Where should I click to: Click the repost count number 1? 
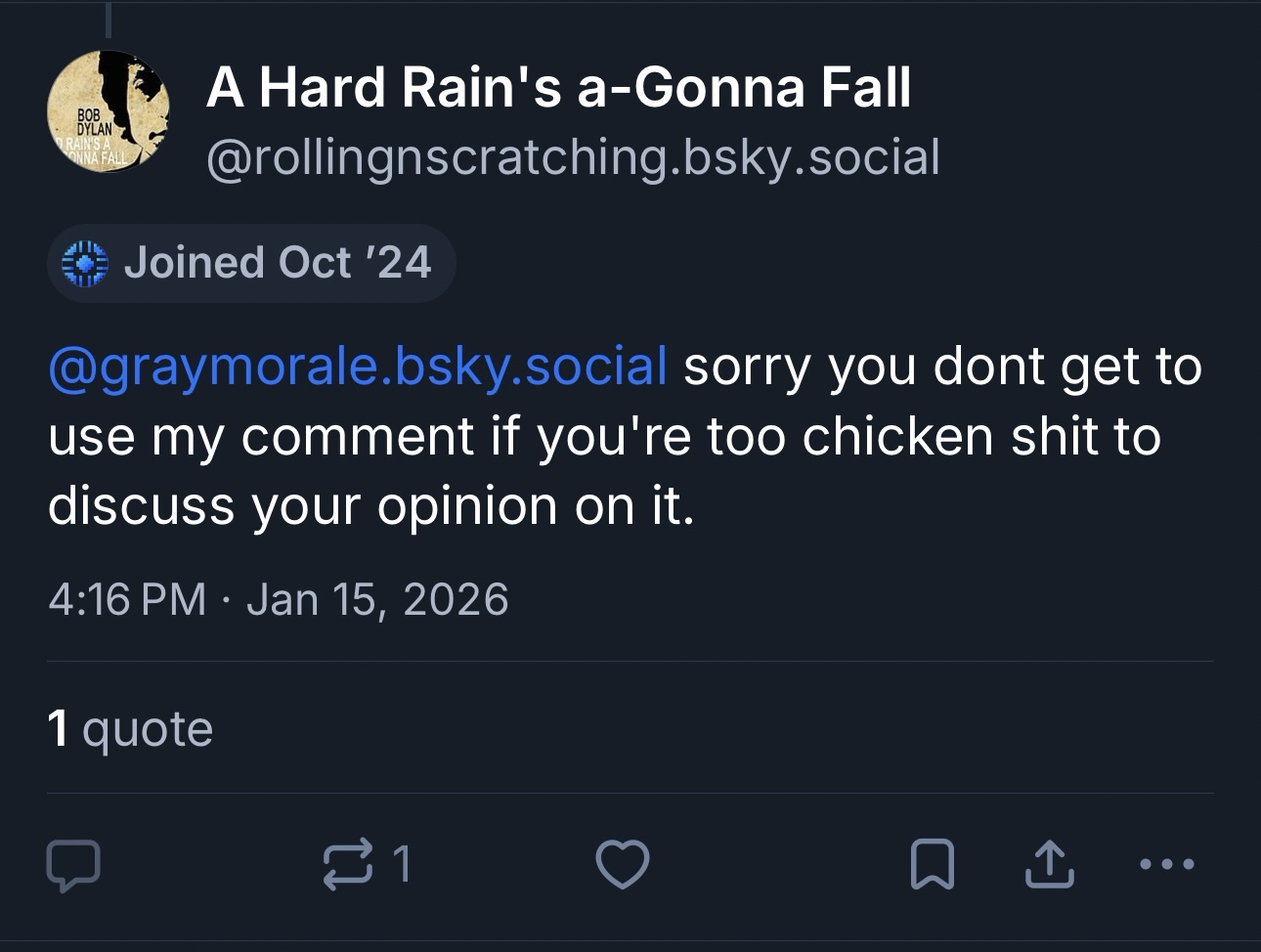401,864
